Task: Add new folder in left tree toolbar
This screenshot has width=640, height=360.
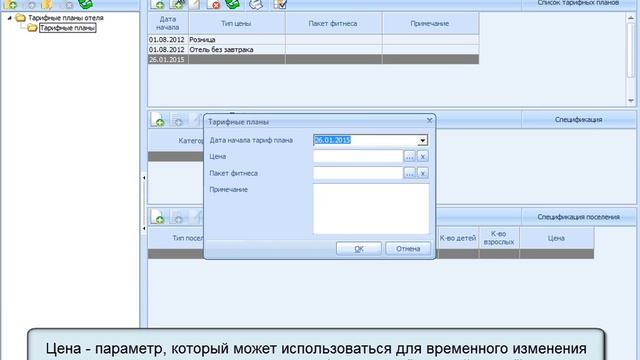Action: click(10, 4)
